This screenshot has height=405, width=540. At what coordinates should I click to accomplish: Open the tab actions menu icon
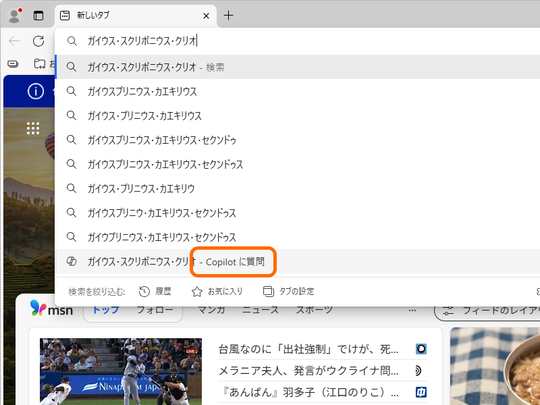tap(38, 15)
